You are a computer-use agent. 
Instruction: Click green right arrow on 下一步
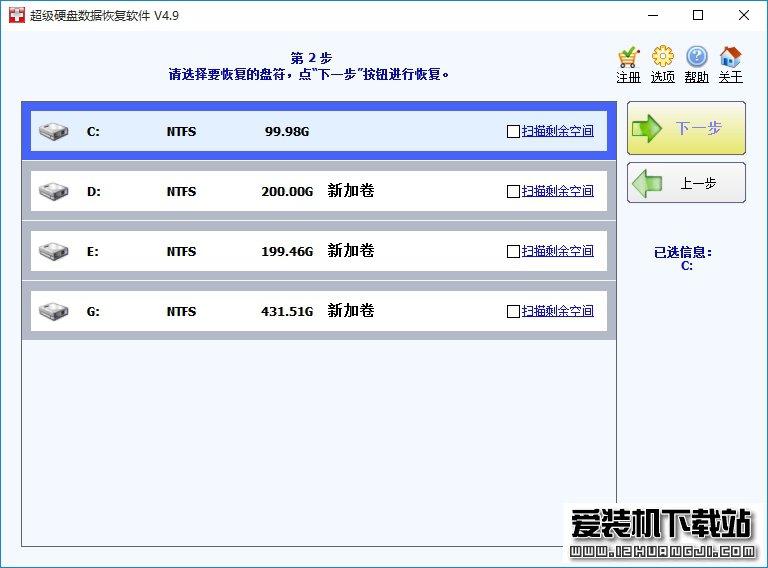[647, 129]
